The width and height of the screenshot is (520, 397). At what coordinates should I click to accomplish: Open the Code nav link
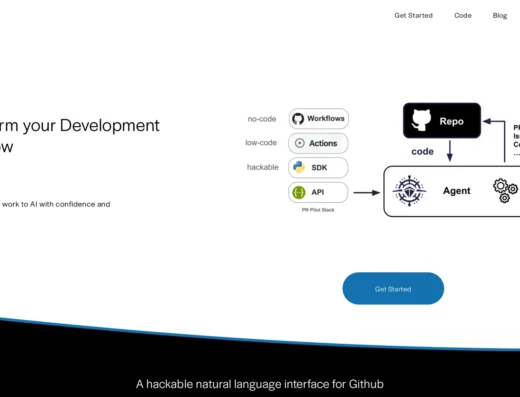(x=463, y=15)
